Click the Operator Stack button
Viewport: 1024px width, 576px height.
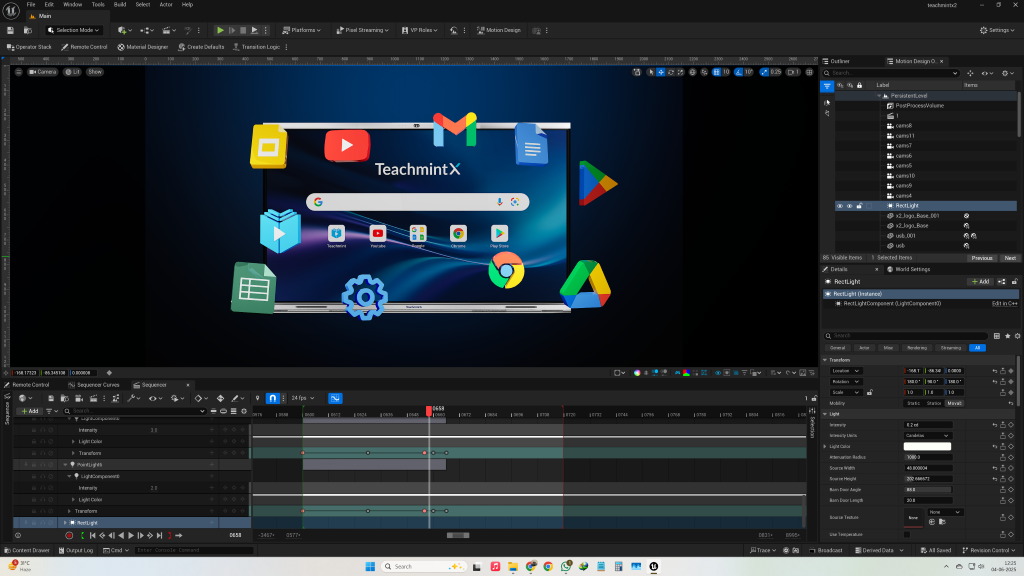[x=29, y=47]
